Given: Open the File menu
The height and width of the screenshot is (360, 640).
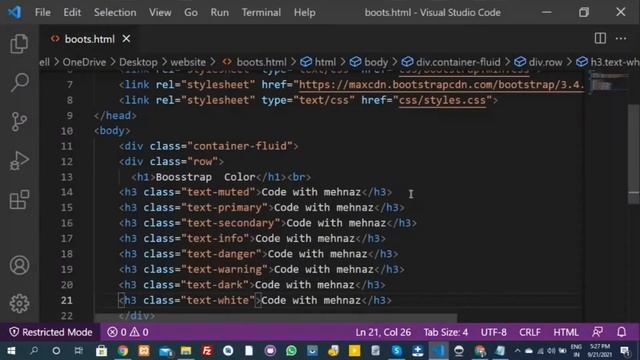Looking at the screenshot, I should 43,12.
